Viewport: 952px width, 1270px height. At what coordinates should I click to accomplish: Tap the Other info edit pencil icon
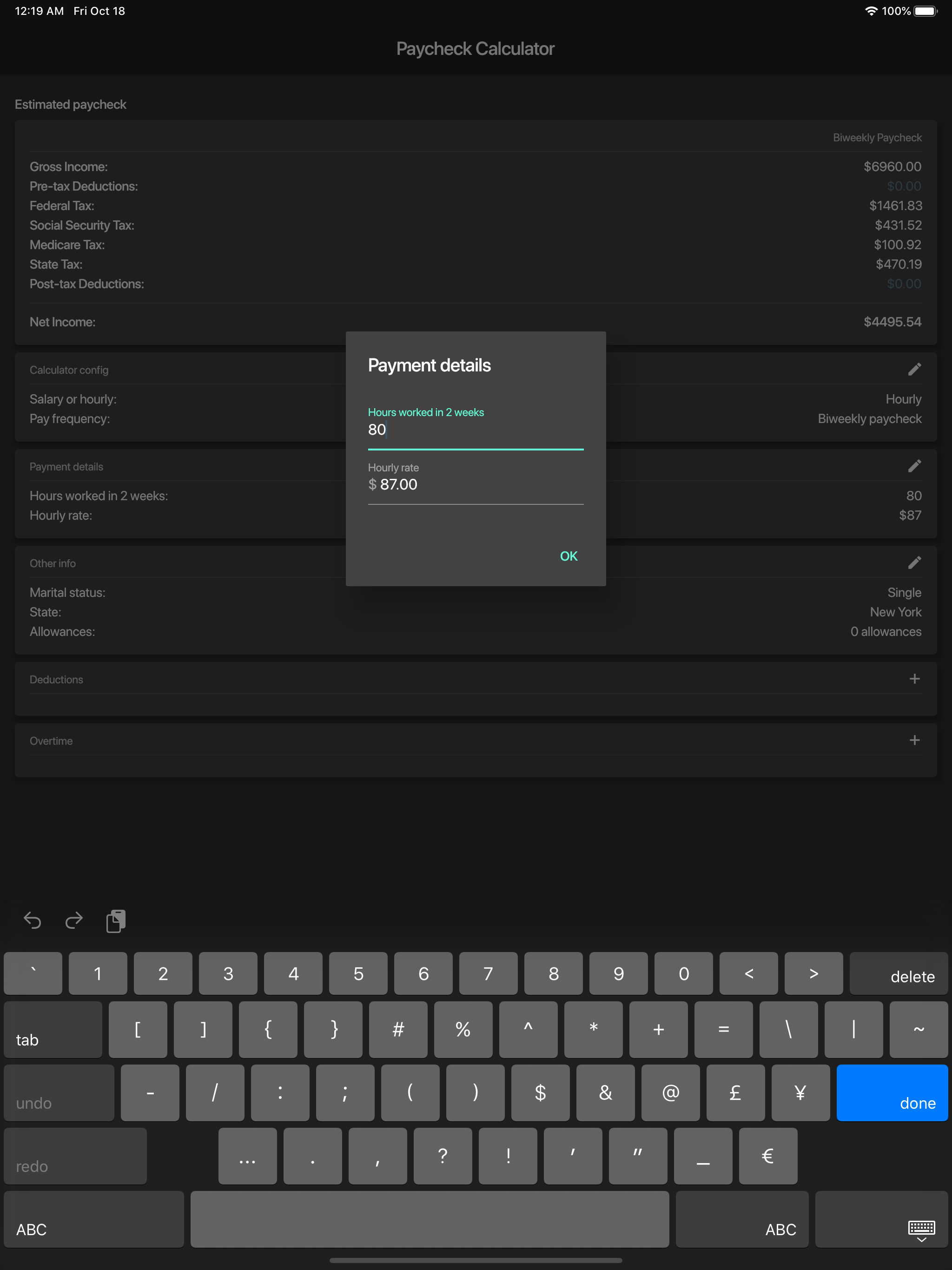914,562
